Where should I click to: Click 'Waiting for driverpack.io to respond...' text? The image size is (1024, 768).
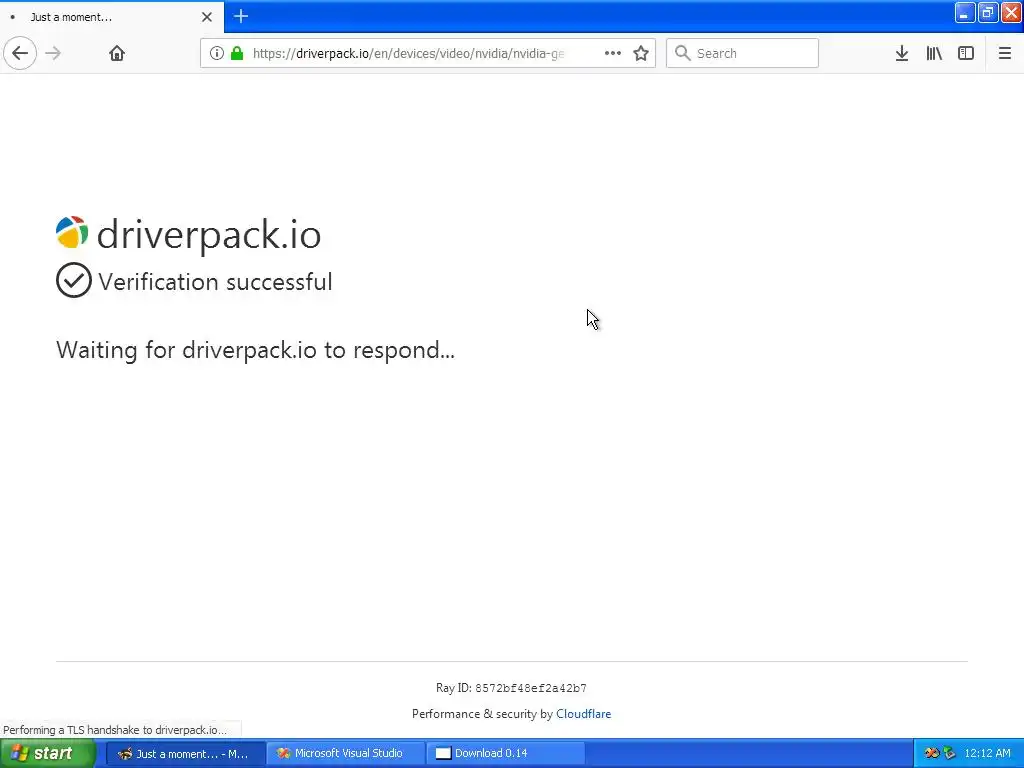pyautogui.click(x=255, y=351)
